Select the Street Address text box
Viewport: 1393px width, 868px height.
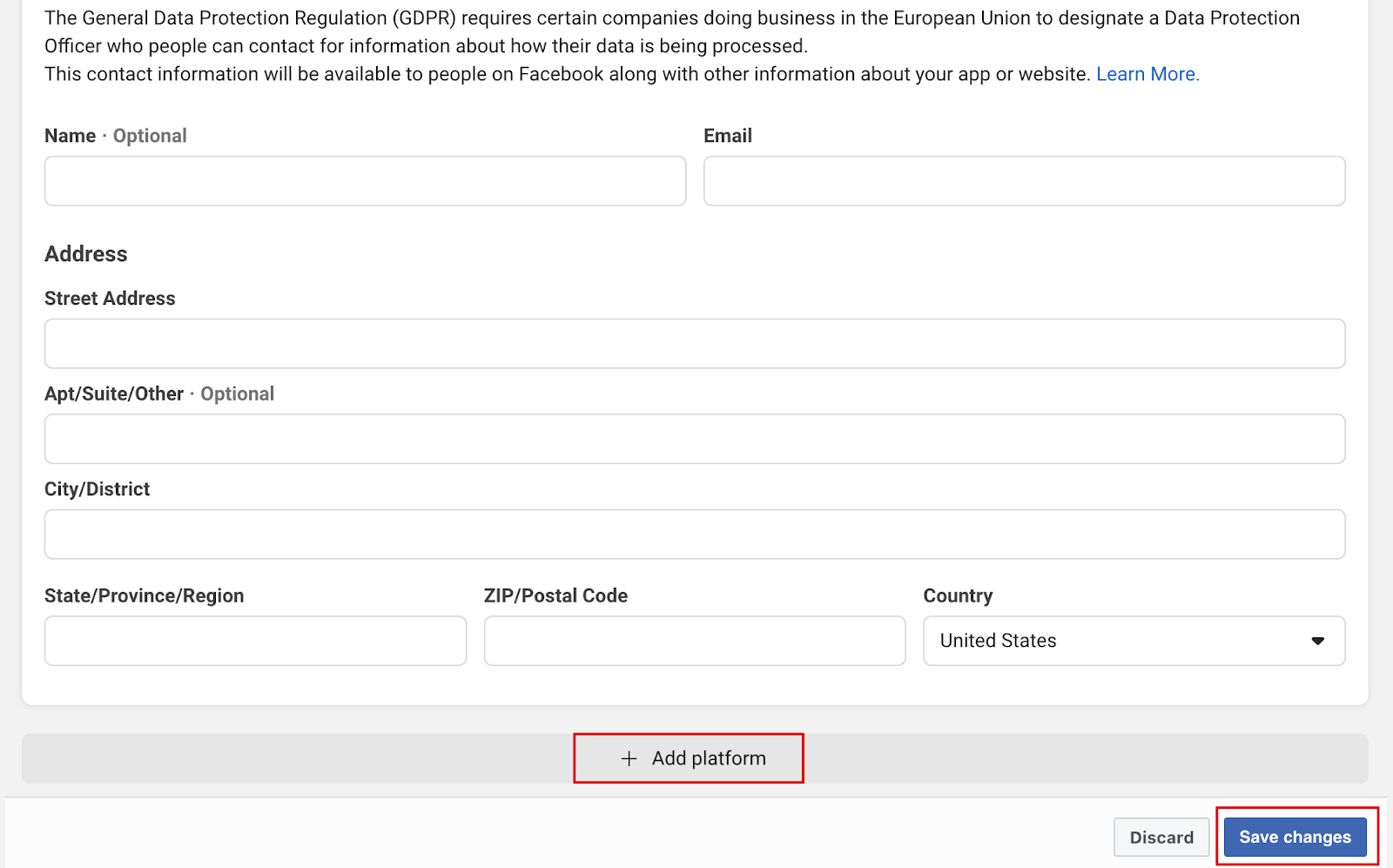tap(694, 344)
